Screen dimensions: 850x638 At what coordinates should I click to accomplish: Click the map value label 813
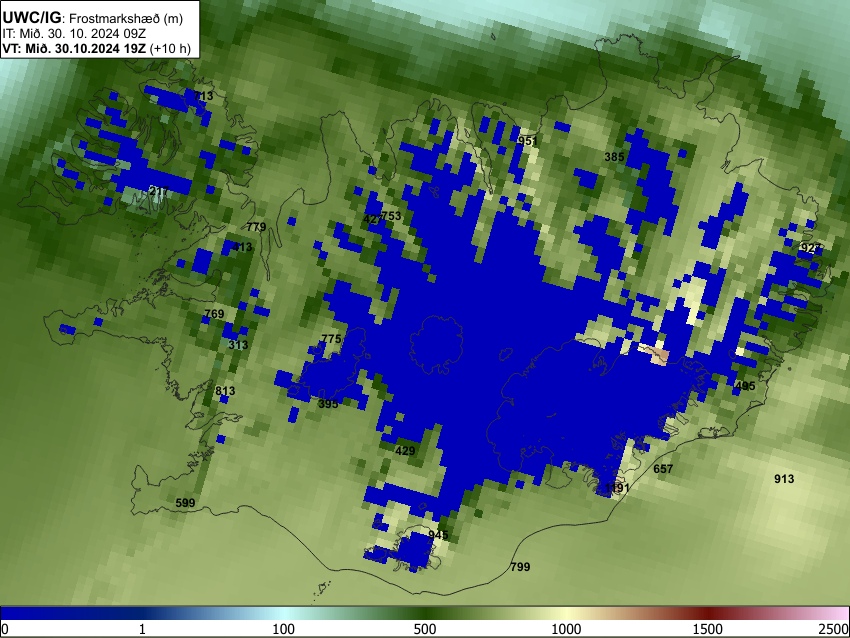pyautogui.click(x=225, y=391)
